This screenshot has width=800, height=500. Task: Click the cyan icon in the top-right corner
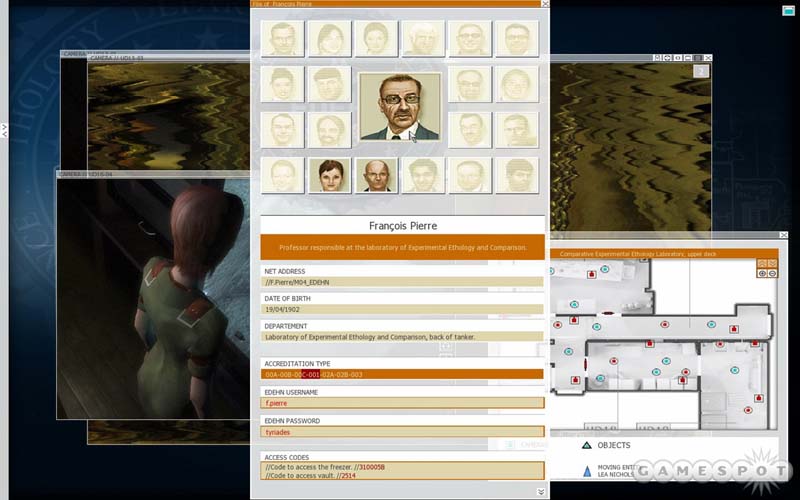(x=788, y=10)
